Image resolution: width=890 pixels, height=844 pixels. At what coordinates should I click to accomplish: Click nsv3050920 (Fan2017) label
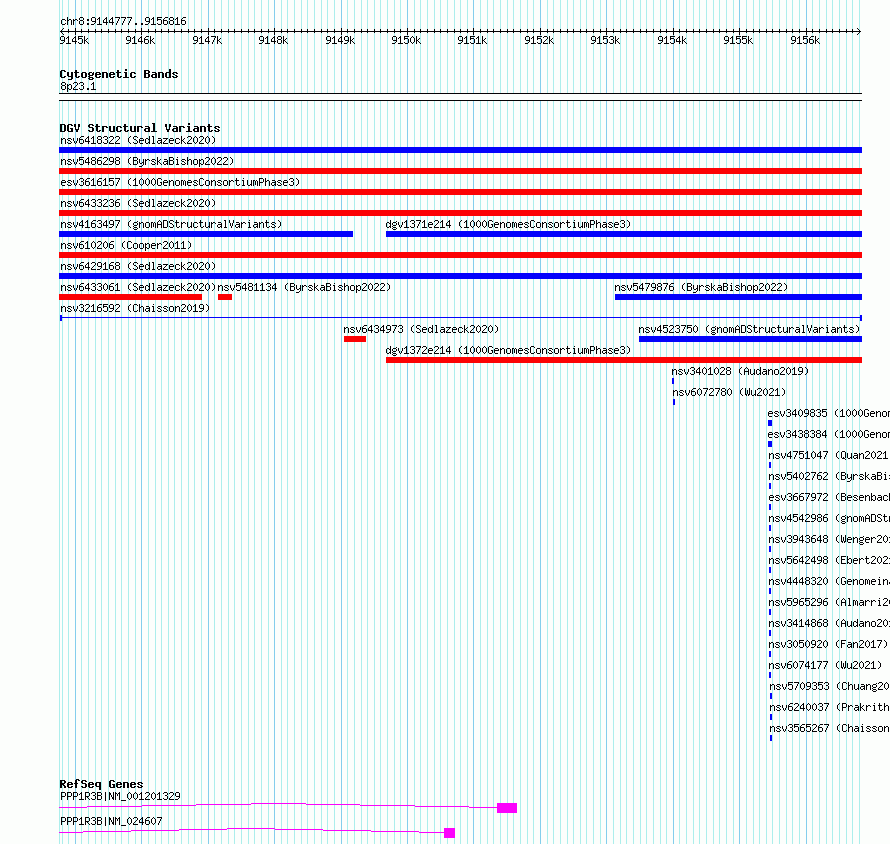[x=828, y=644]
